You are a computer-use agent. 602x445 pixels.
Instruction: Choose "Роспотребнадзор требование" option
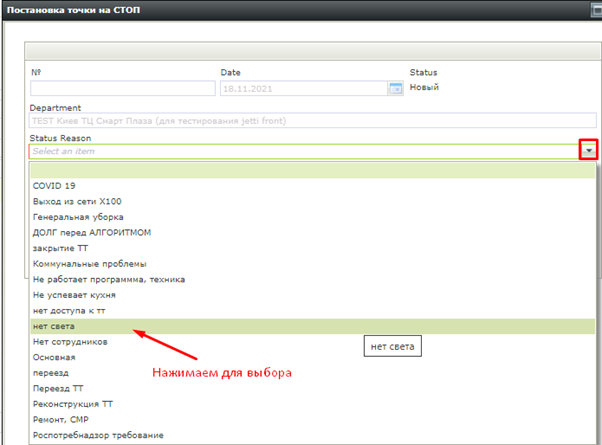[313, 435]
